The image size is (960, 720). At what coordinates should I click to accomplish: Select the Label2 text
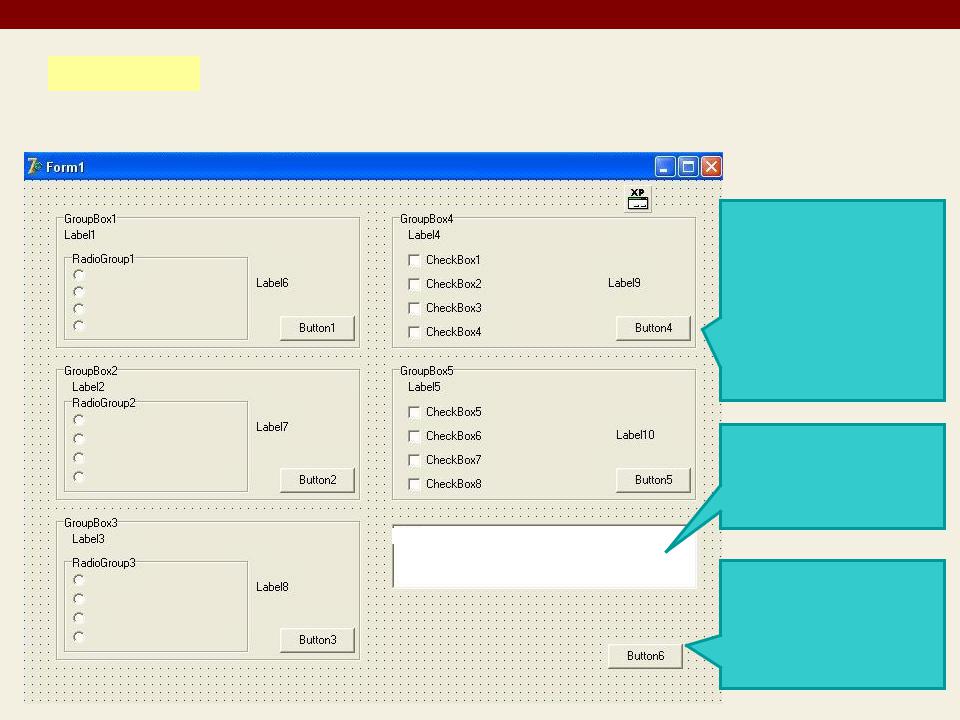click(x=88, y=387)
